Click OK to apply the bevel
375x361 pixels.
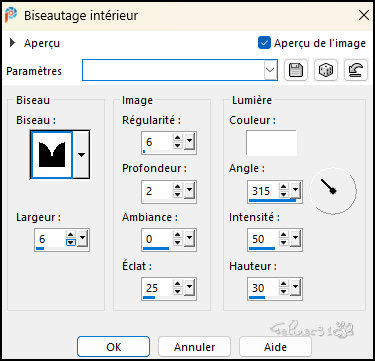[x=114, y=347]
